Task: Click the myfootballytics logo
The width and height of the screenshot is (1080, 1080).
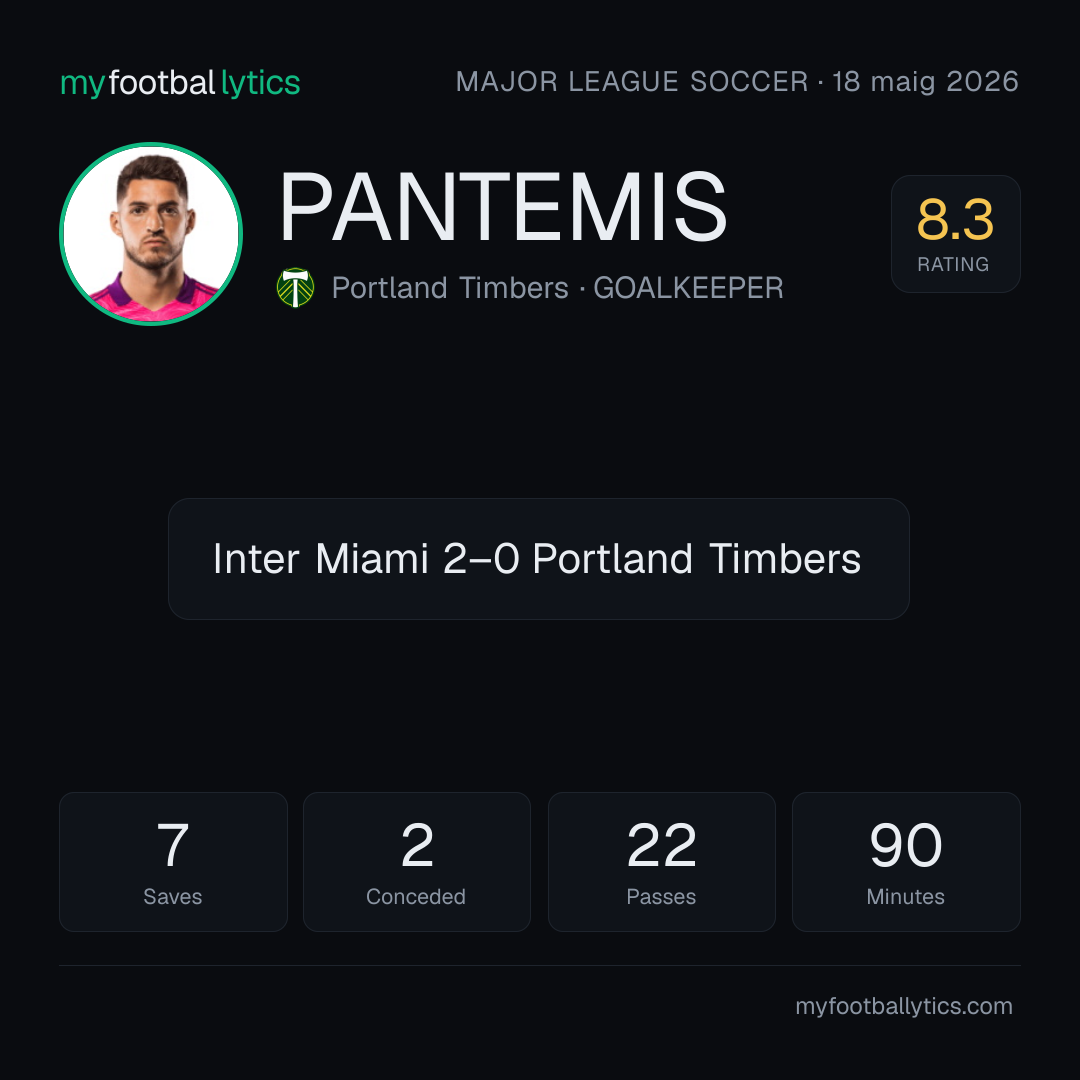Action: pos(180,83)
